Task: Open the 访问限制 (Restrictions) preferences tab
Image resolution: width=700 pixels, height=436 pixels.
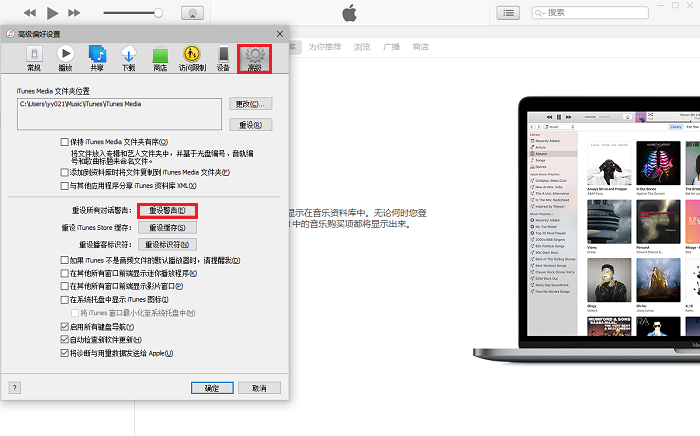Action: point(192,58)
